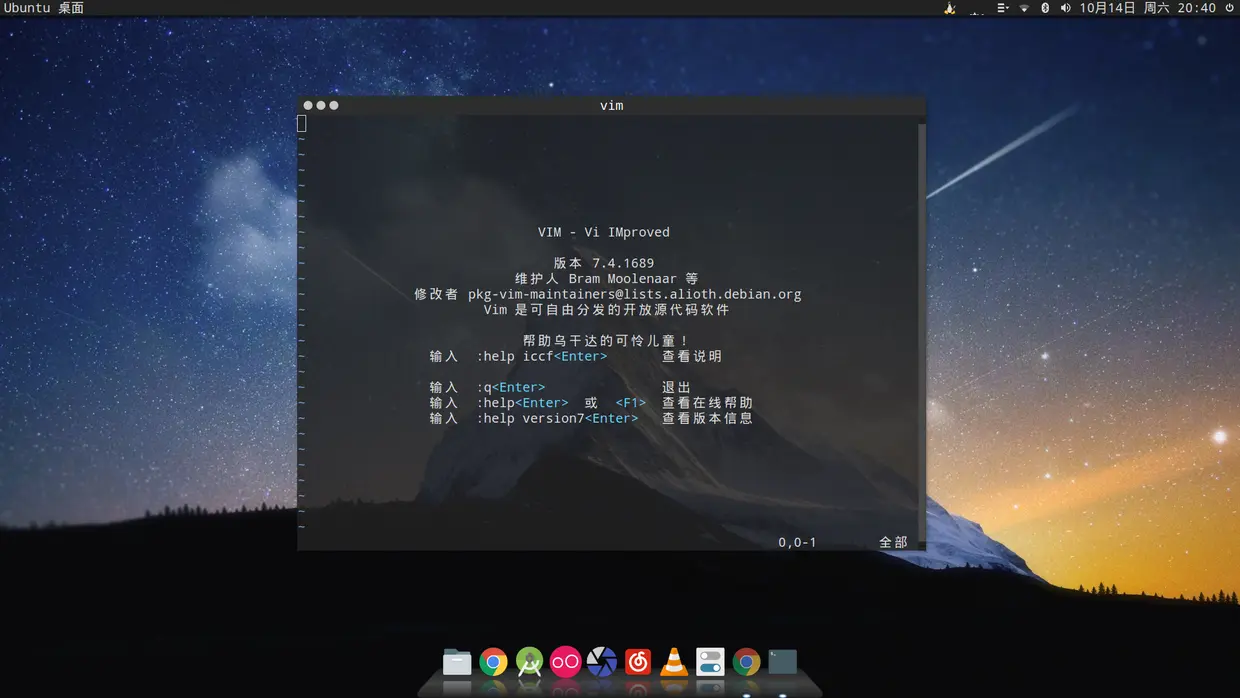Launch the pink double-circle app on the dock

[x=565, y=662]
